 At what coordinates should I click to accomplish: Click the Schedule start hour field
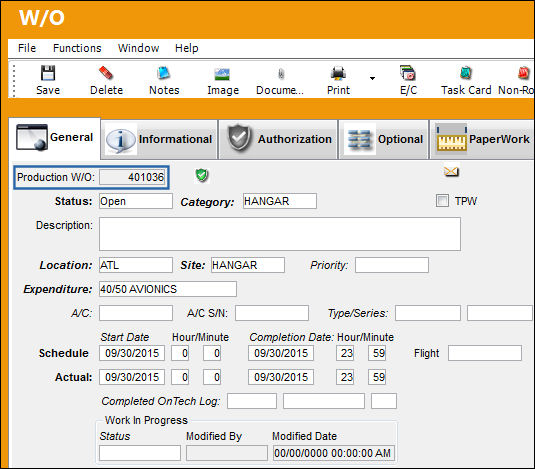pyautogui.click(x=180, y=353)
